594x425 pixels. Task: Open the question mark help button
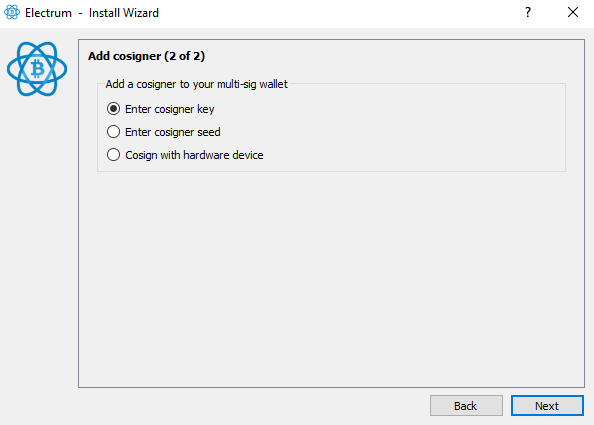[528, 12]
